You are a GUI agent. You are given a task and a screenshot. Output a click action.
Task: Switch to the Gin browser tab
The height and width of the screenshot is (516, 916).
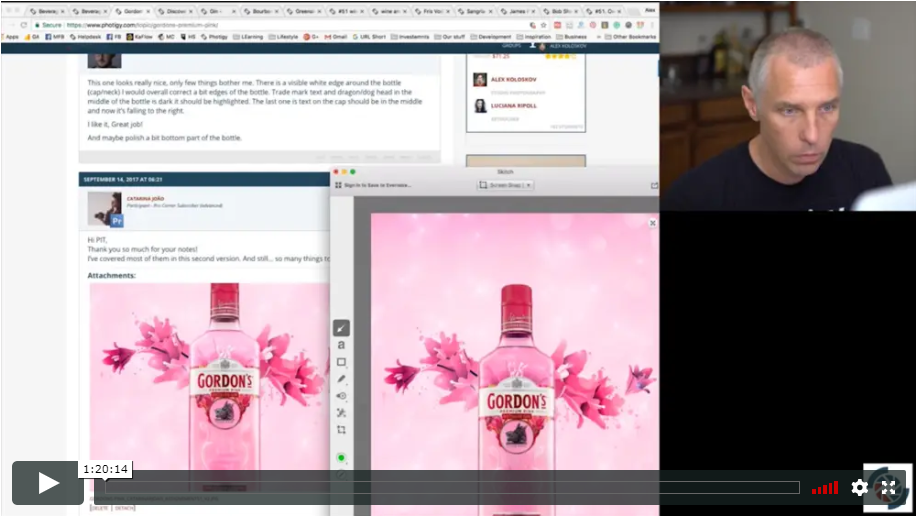[x=217, y=11]
